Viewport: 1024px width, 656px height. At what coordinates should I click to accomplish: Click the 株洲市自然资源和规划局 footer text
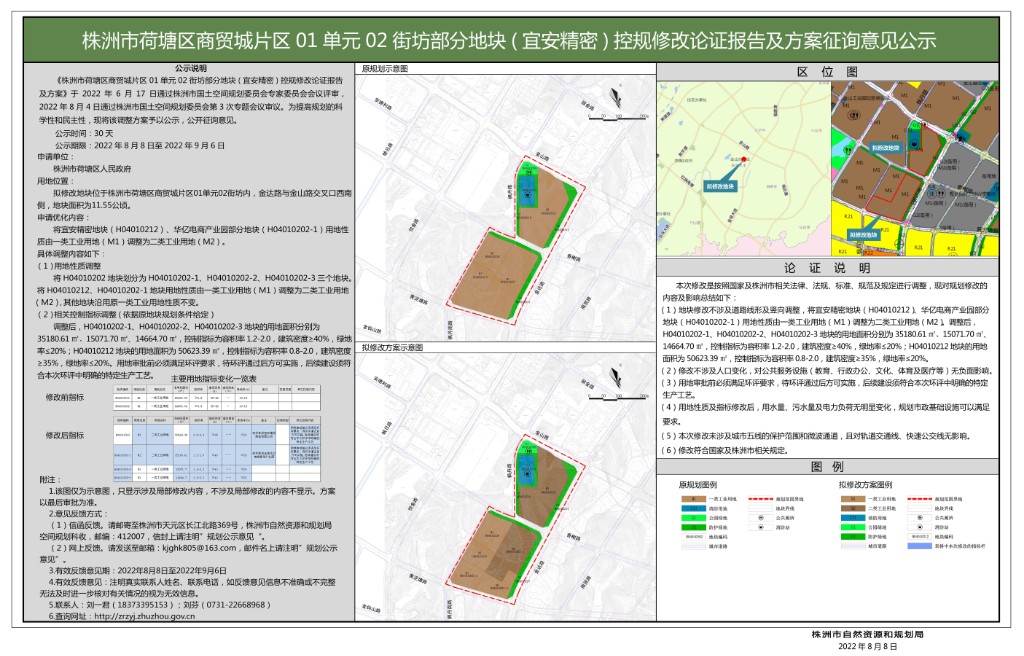867,635
